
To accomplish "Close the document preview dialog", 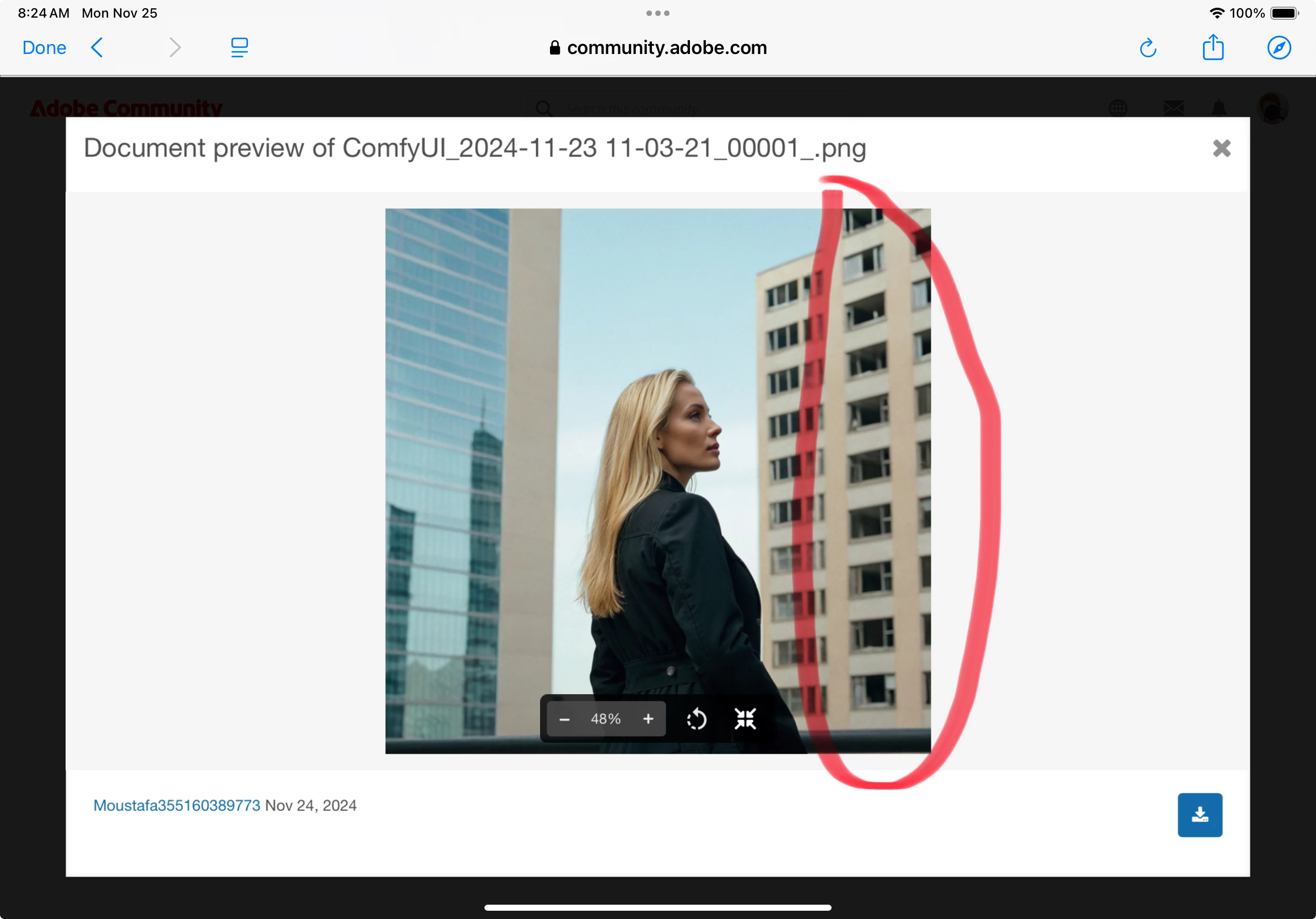I will point(1221,148).
